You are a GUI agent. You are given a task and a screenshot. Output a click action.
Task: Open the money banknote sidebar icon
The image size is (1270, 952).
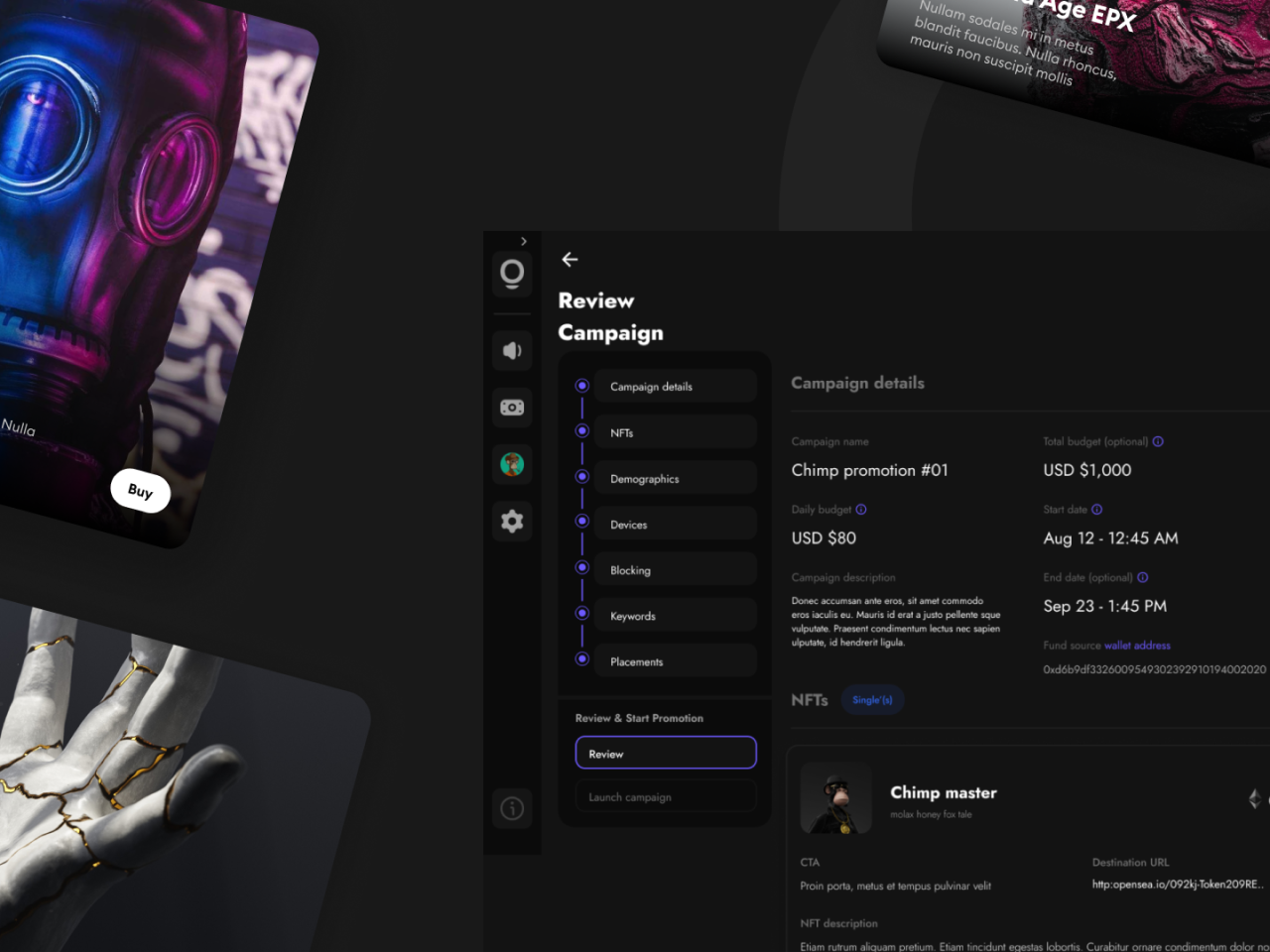coord(512,408)
